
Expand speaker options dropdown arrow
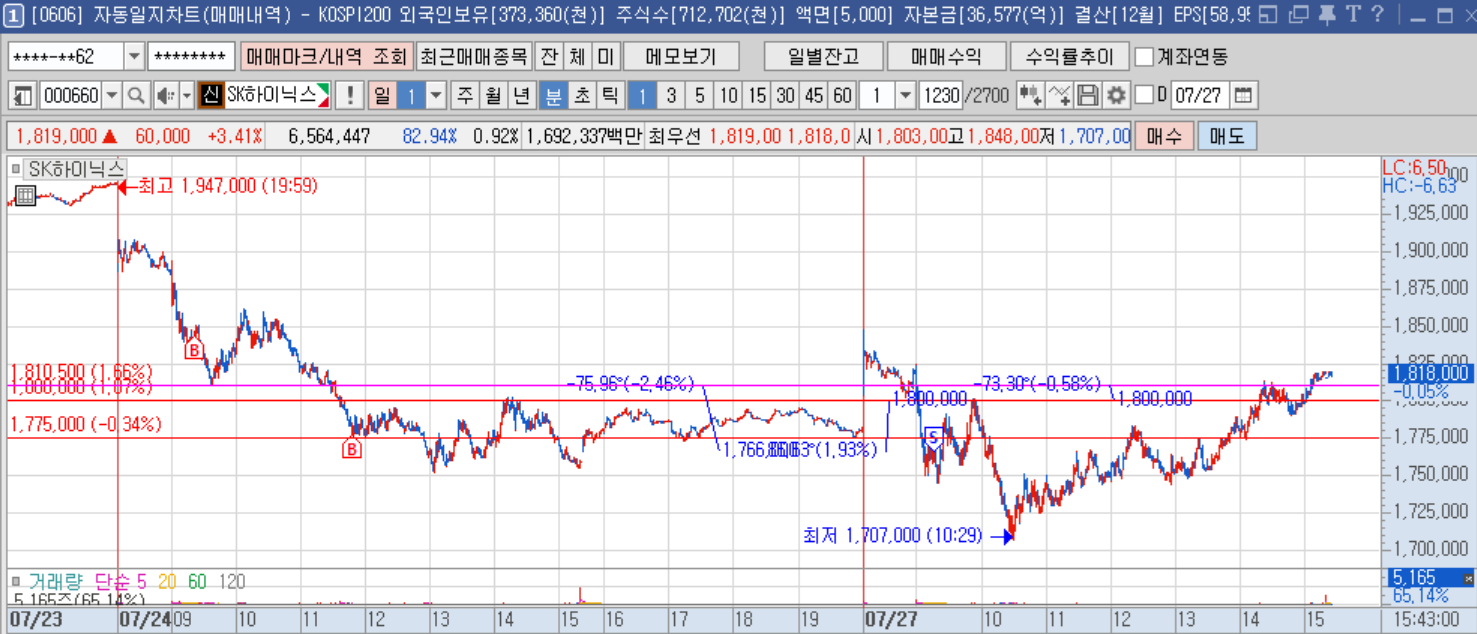click(x=187, y=96)
